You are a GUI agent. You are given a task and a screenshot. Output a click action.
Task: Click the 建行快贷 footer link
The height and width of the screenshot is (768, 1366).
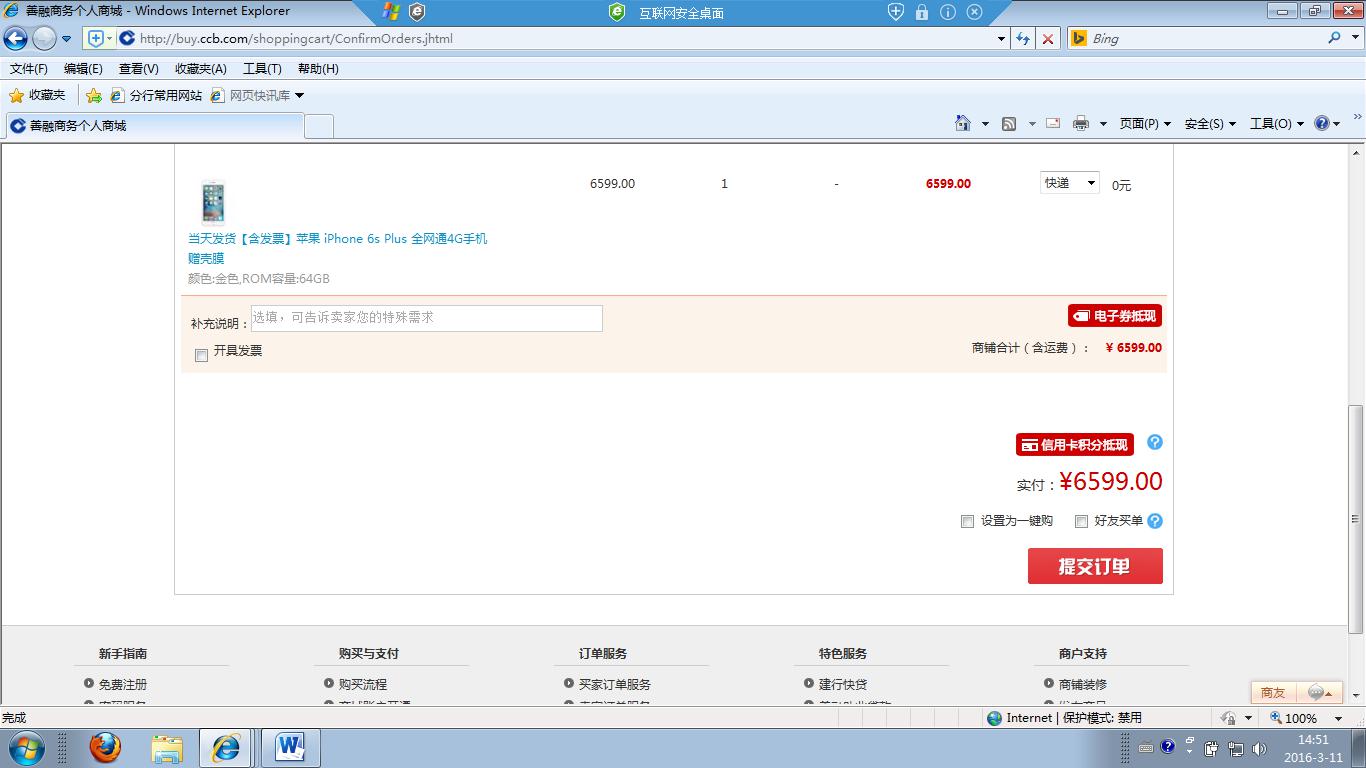point(842,685)
